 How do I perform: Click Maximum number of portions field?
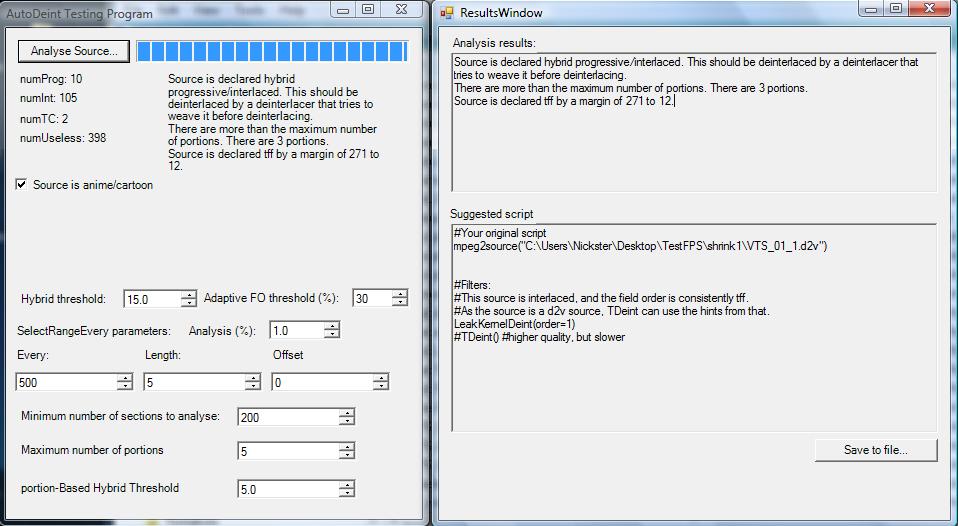click(x=288, y=451)
